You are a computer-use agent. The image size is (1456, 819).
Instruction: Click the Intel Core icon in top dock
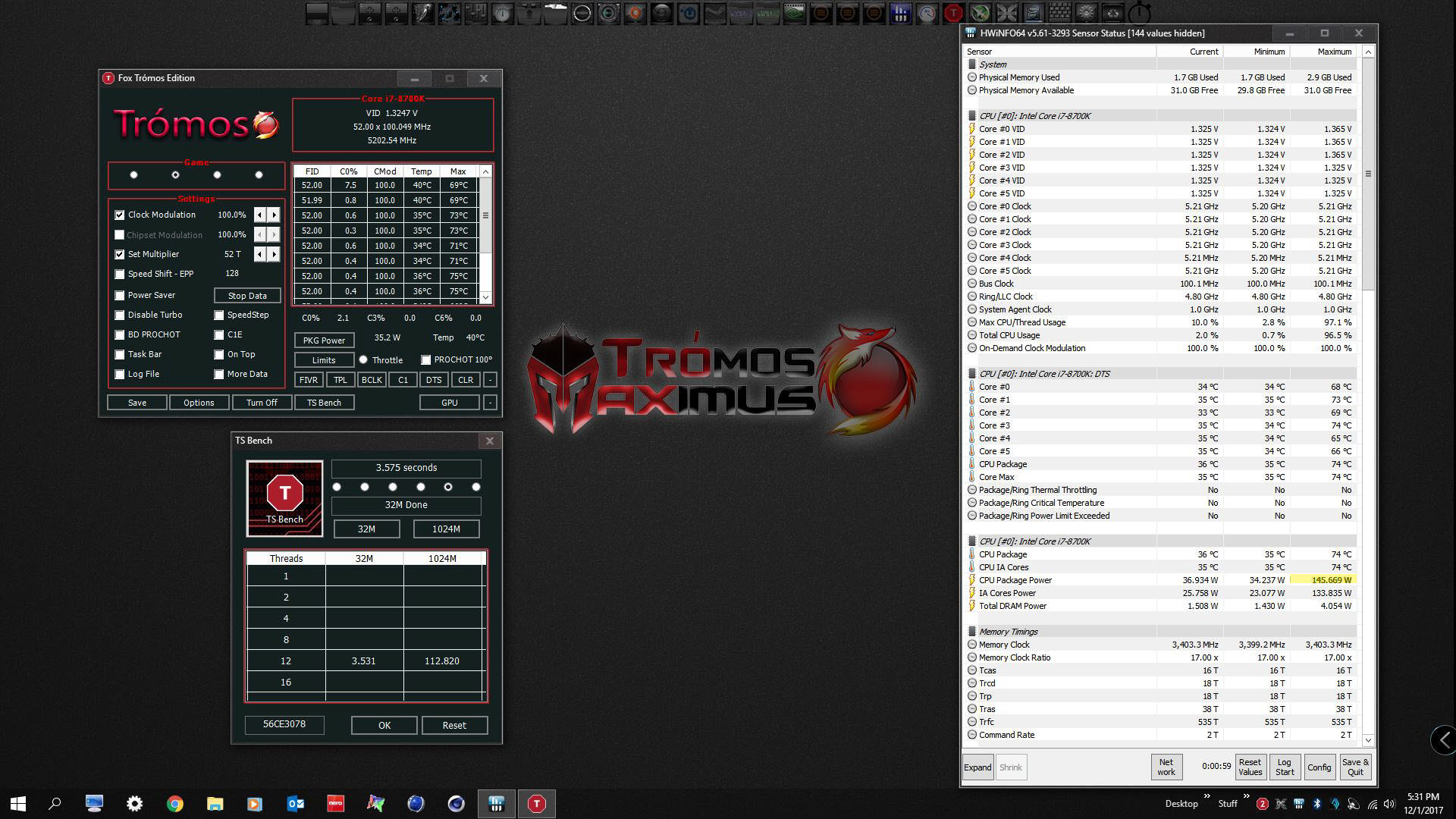click(x=1033, y=13)
